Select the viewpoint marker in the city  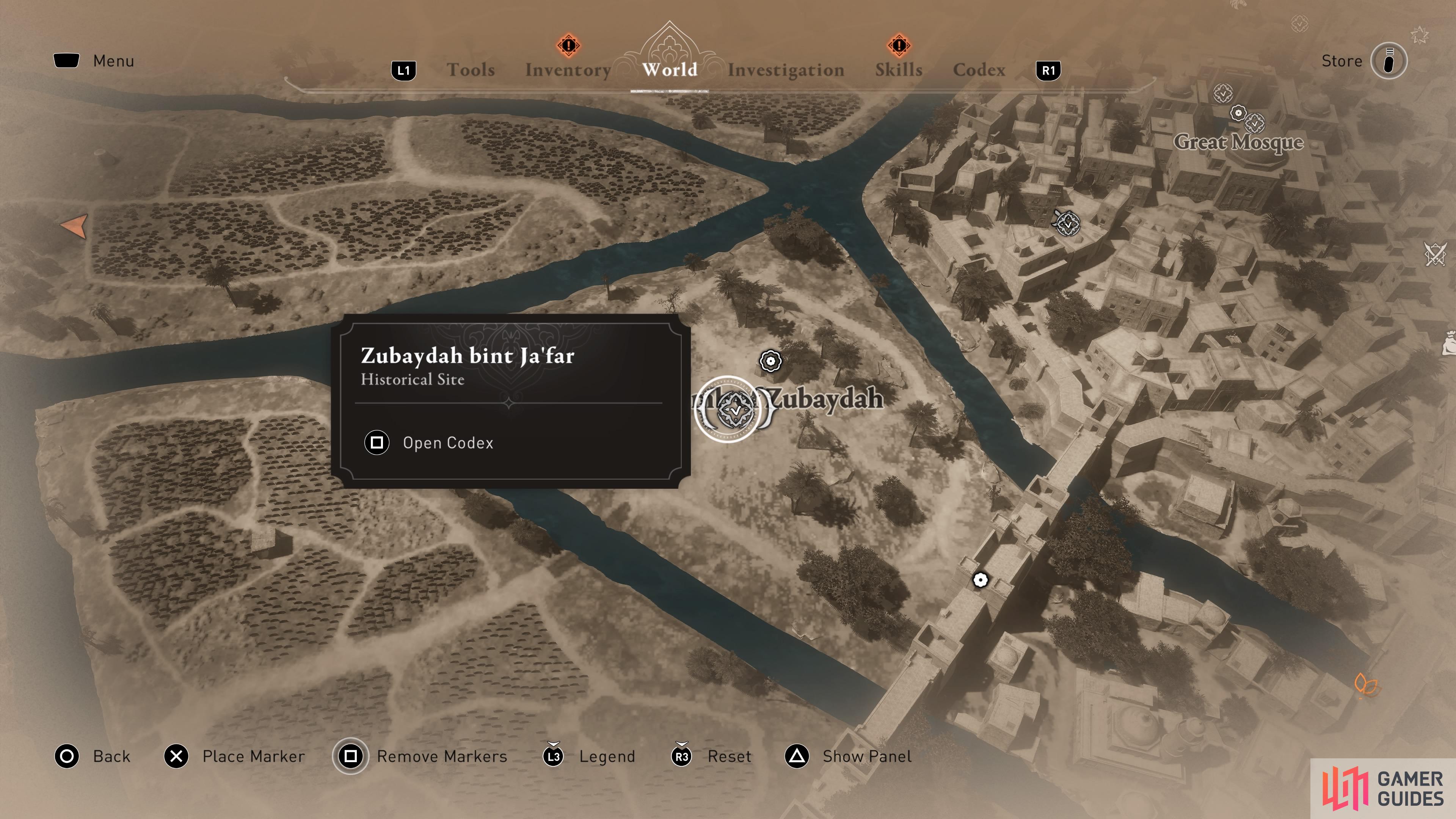[1067, 223]
